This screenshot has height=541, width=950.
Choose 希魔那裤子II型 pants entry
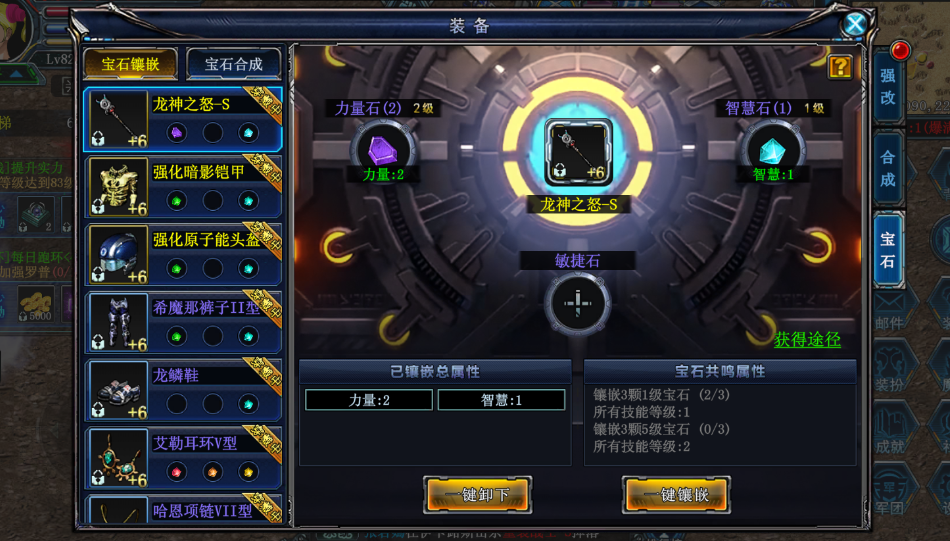pos(183,322)
